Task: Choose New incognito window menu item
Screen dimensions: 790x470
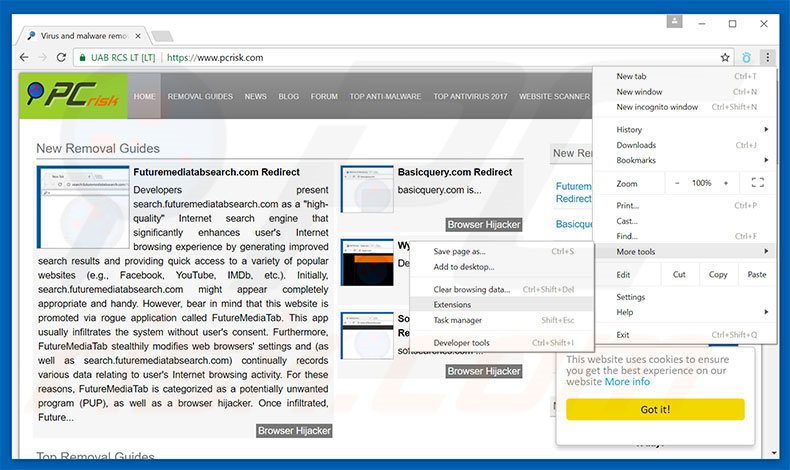Action: (x=657, y=107)
